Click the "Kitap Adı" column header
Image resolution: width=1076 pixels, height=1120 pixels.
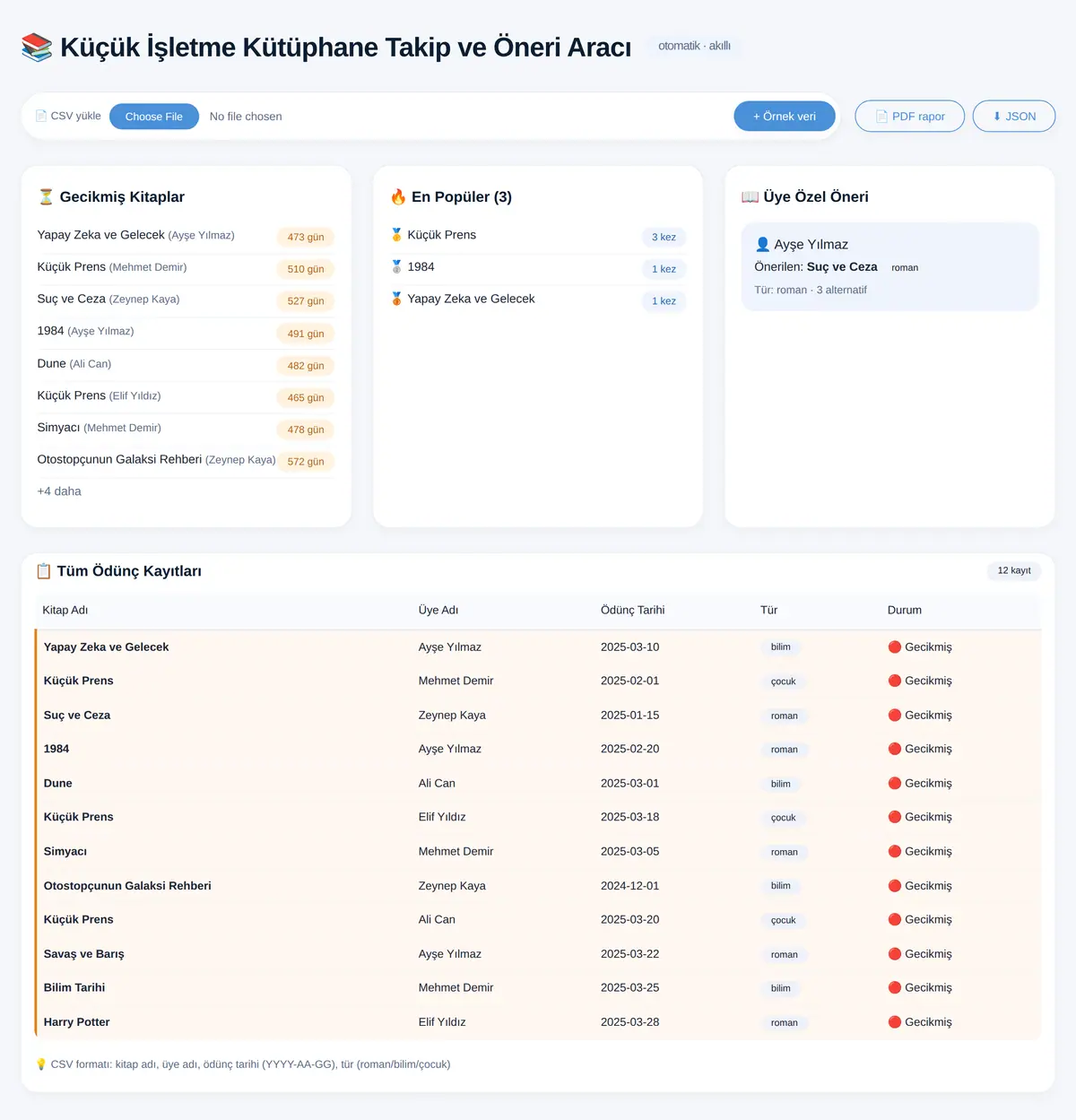(x=65, y=610)
